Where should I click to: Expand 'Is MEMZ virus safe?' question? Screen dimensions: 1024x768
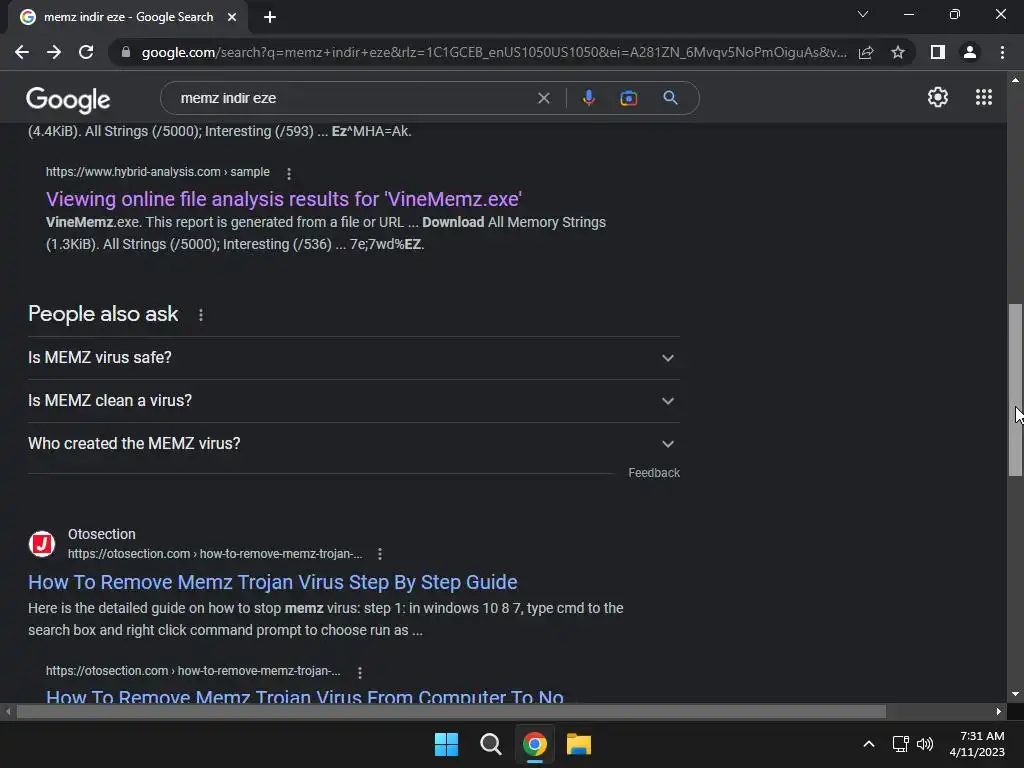coord(353,358)
